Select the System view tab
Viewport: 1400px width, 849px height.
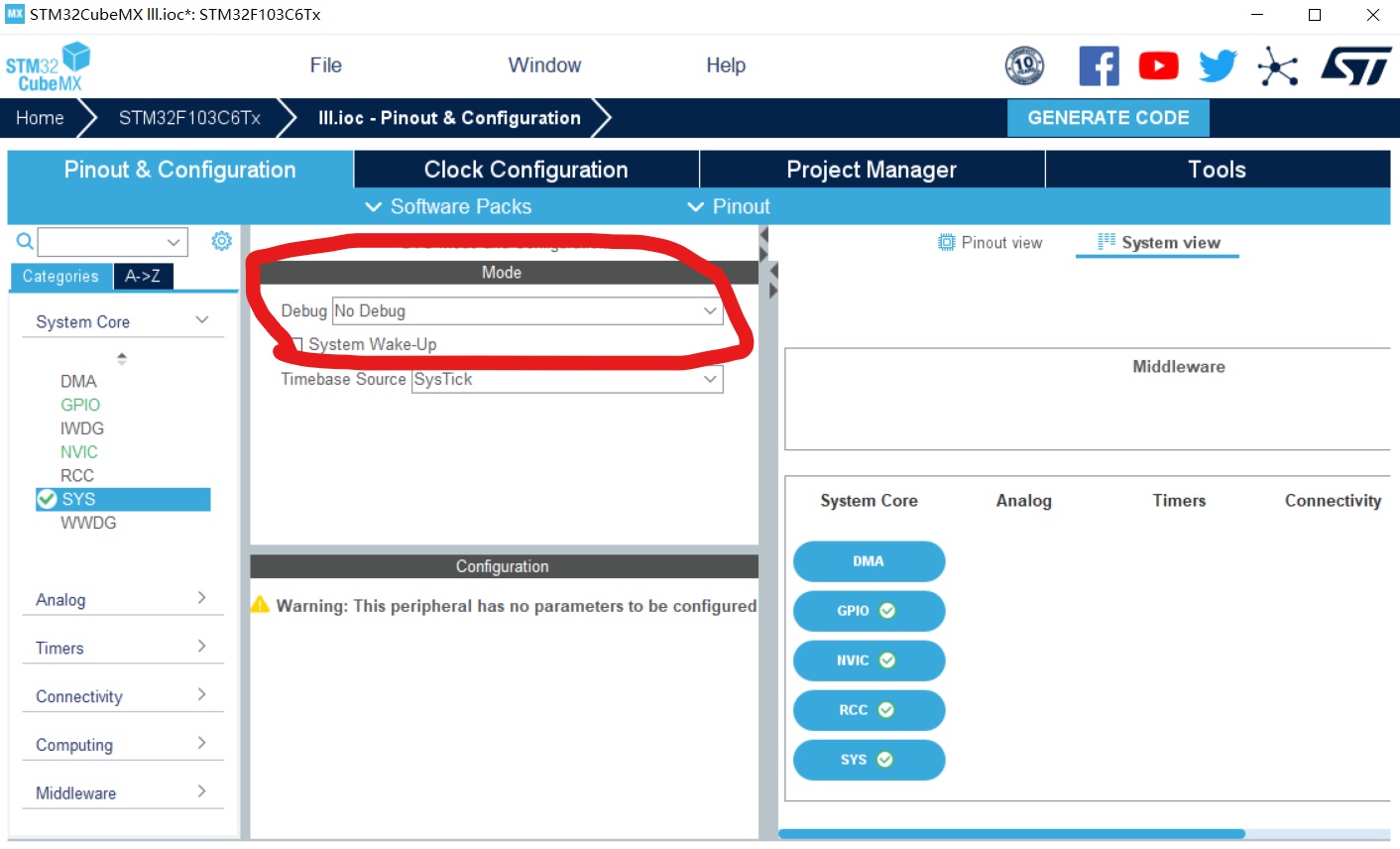click(1158, 243)
